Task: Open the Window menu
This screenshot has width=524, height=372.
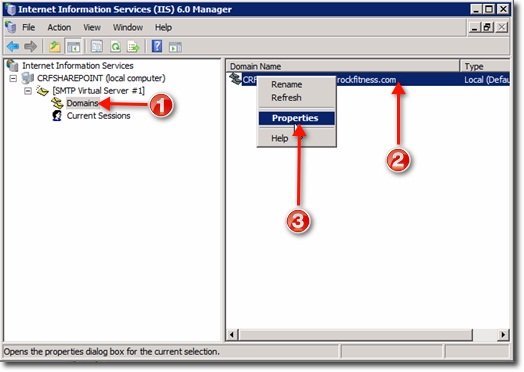Action: pyautogui.click(x=128, y=27)
